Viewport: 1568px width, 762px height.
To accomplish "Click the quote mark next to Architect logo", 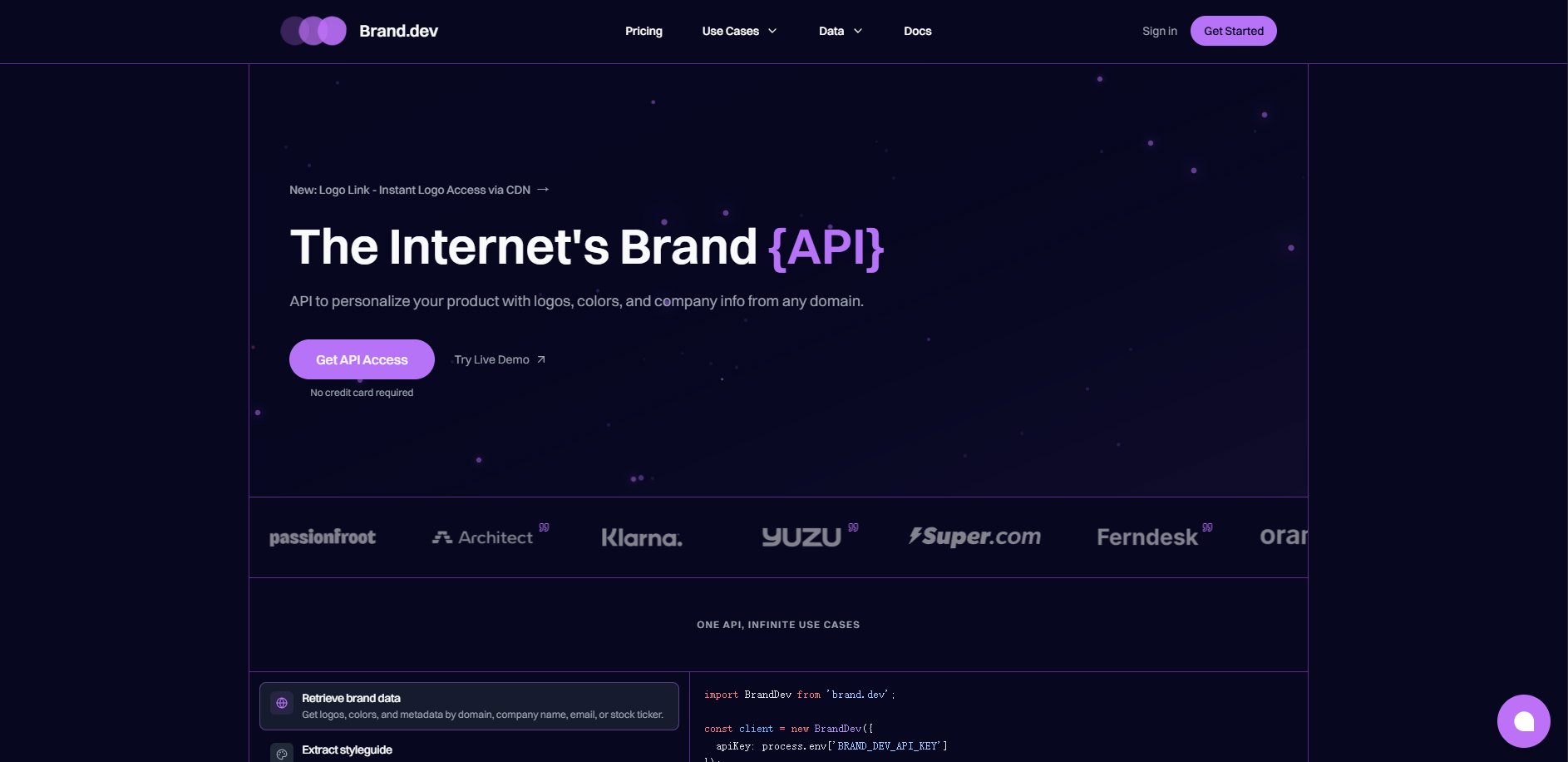I will tap(544, 527).
